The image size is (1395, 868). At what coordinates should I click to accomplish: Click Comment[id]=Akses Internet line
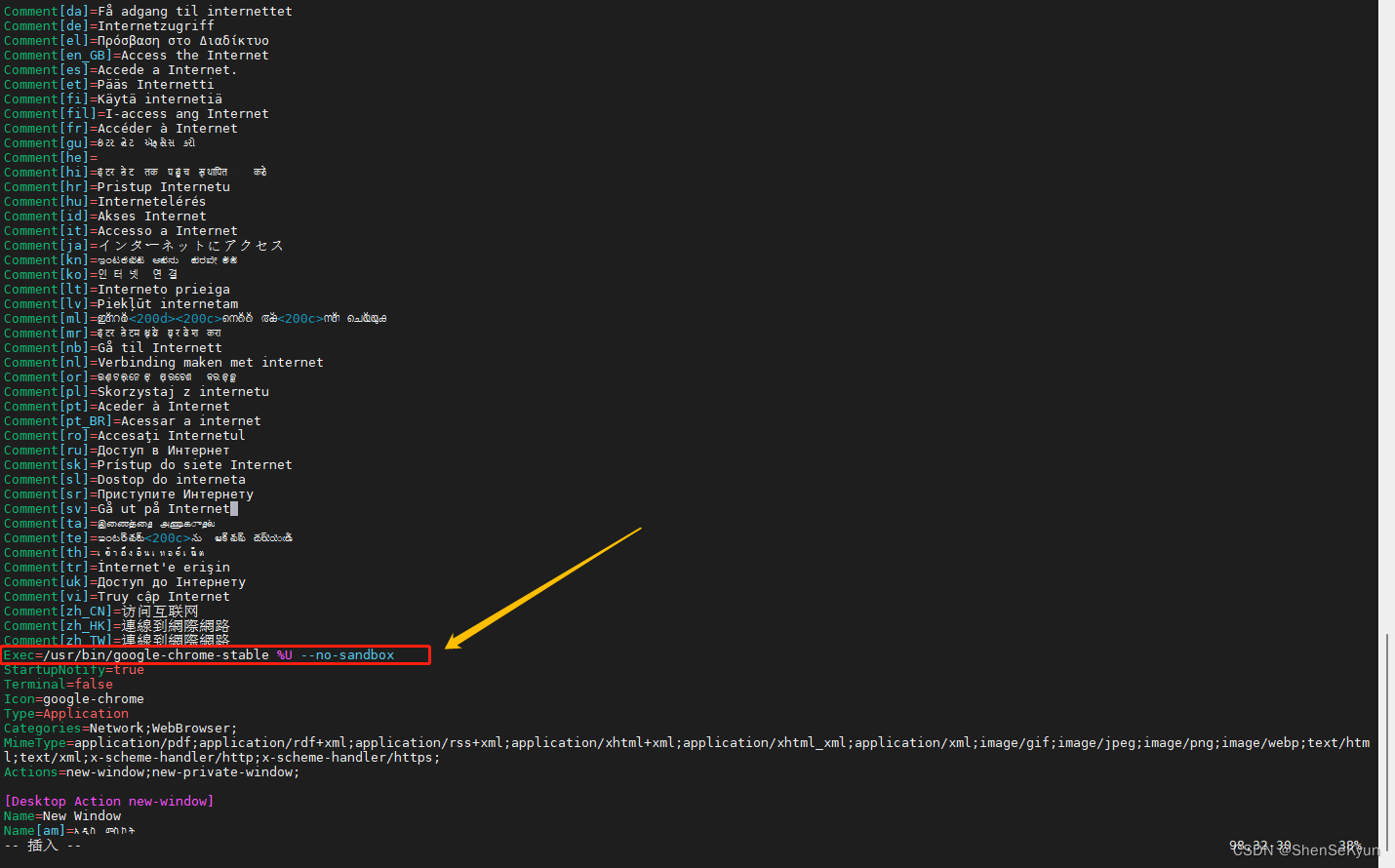[x=104, y=217]
